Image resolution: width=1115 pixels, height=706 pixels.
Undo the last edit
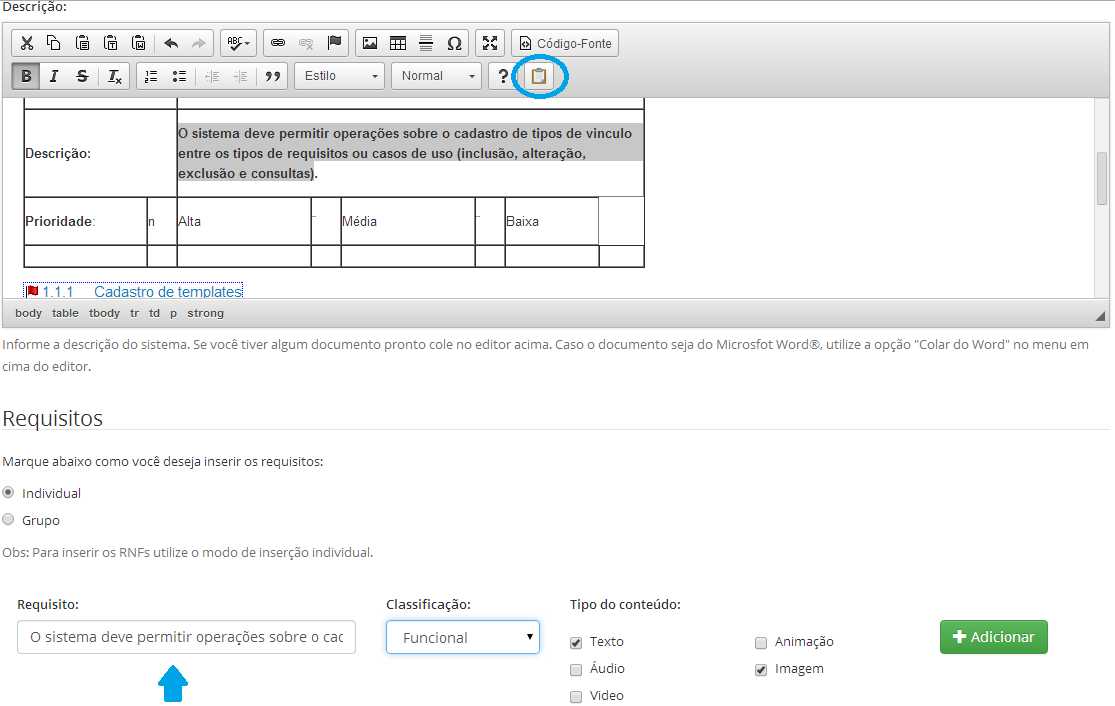coord(171,43)
